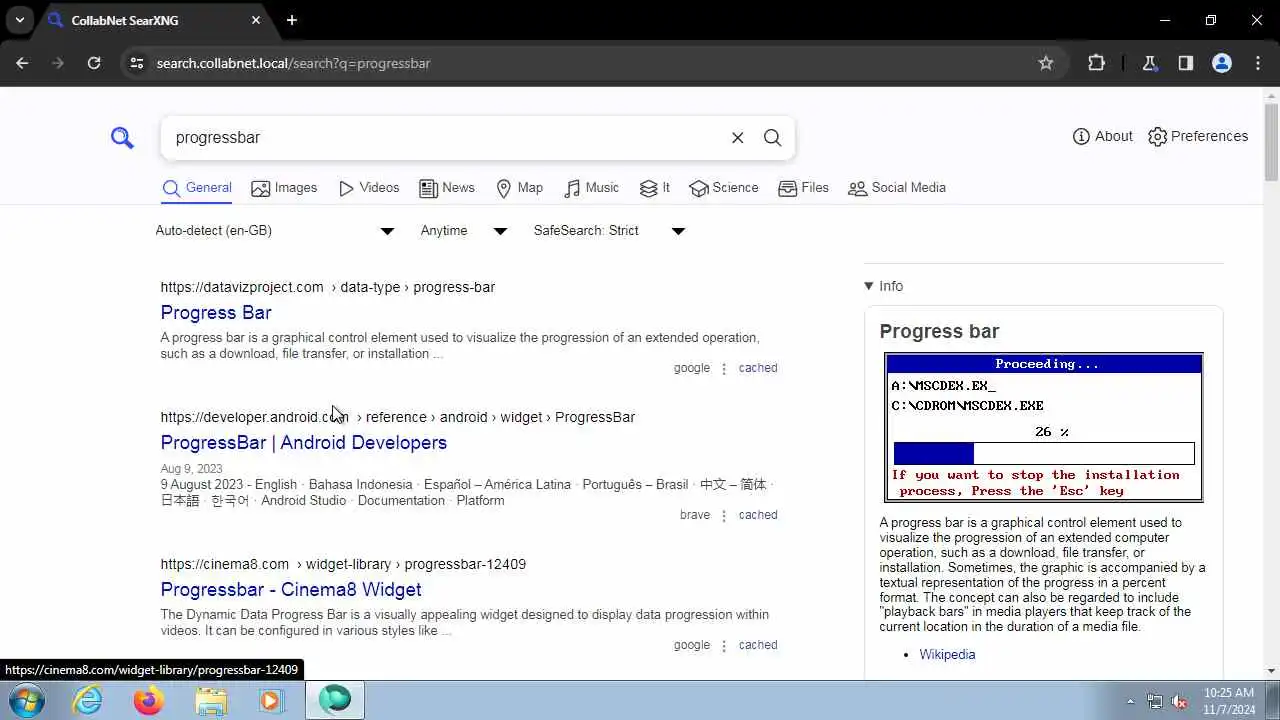Open the Wikipedia link in infobox
Image resolution: width=1280 pixels, height=720 pixels.
[x=947, y=655]
